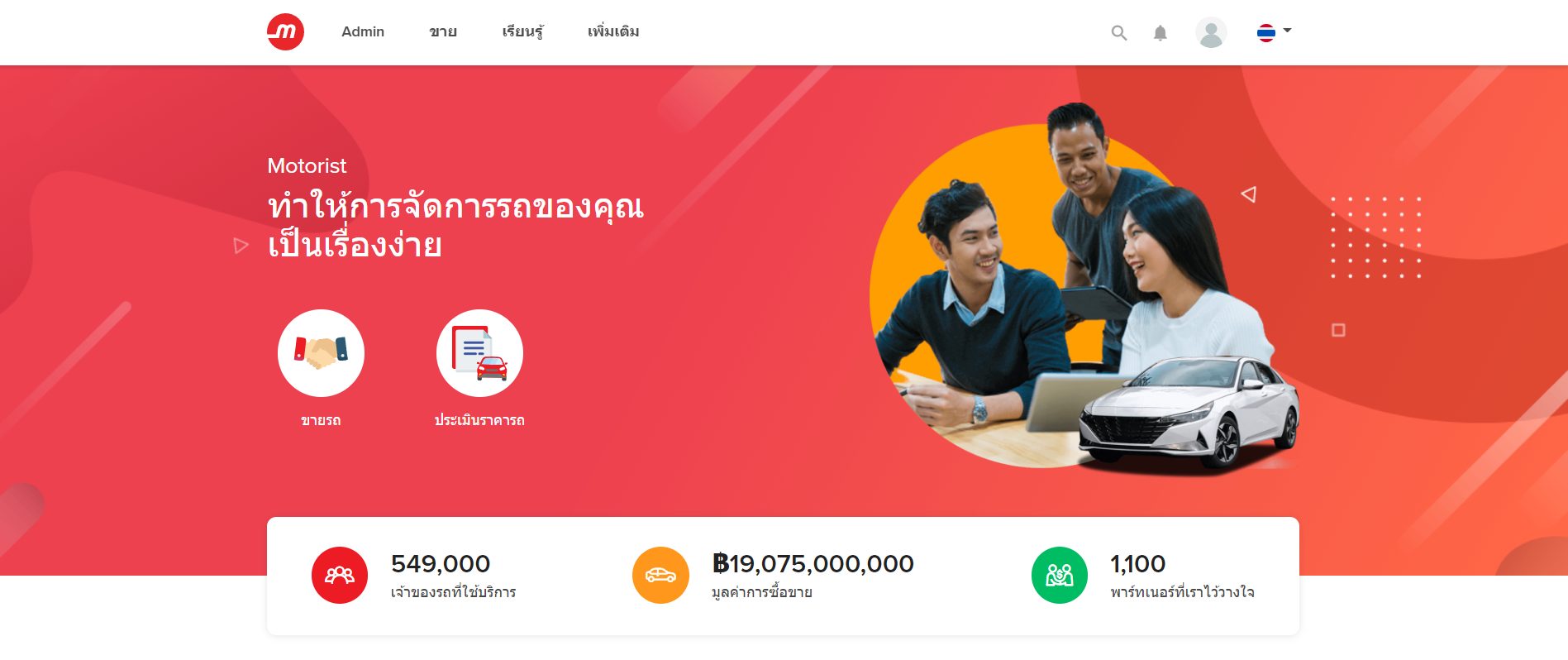The height and width of the screenshot is (660, 1568).
Task: Click the red car owners icon
Action: 340,575
